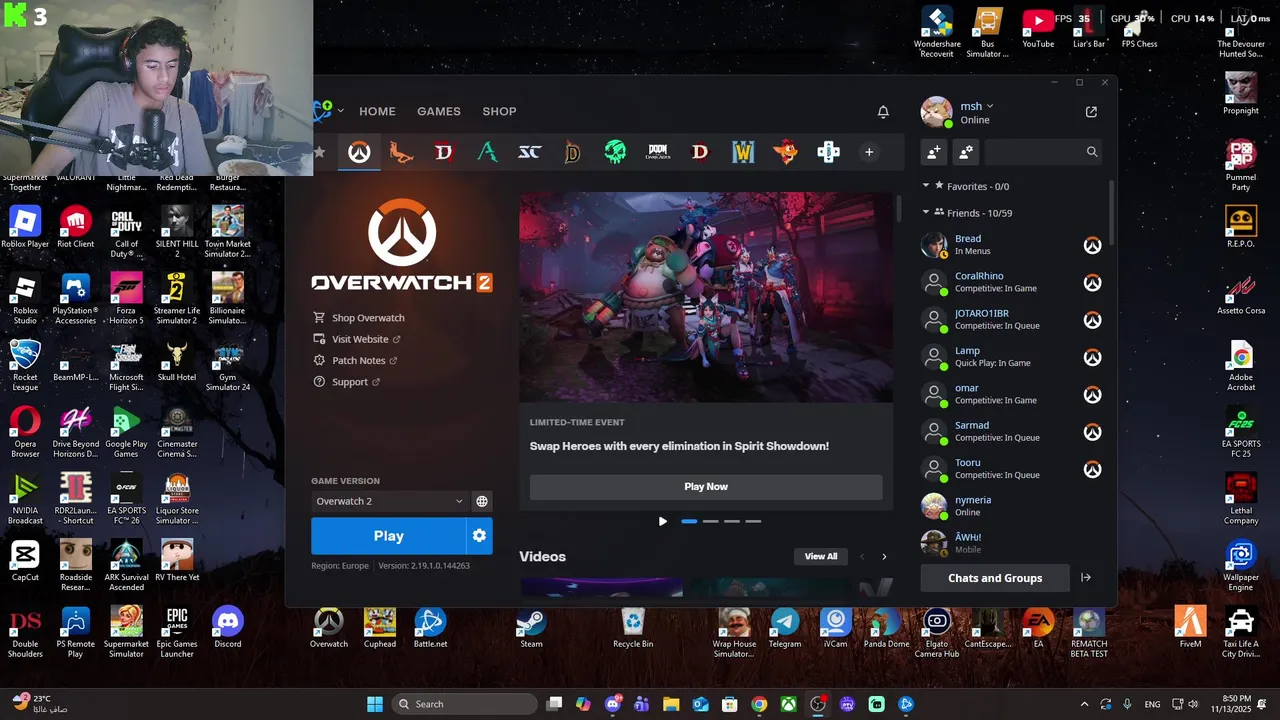Screen dimensions: 1280x720
Task: Select friend JOTARO1IBR in the list
Action: (1011, 320)
